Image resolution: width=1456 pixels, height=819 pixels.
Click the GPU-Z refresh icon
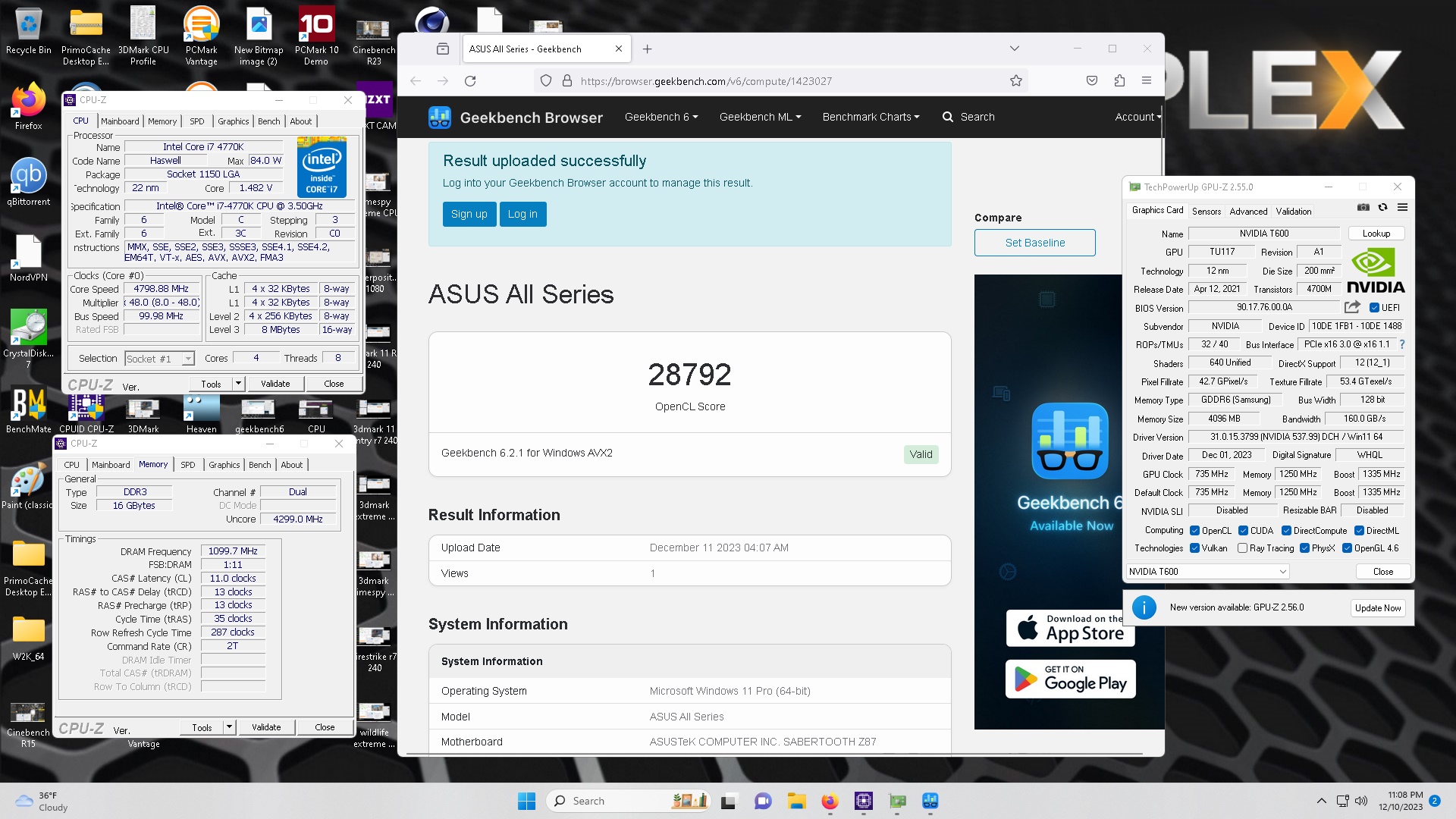click(x=1382, y=207)
